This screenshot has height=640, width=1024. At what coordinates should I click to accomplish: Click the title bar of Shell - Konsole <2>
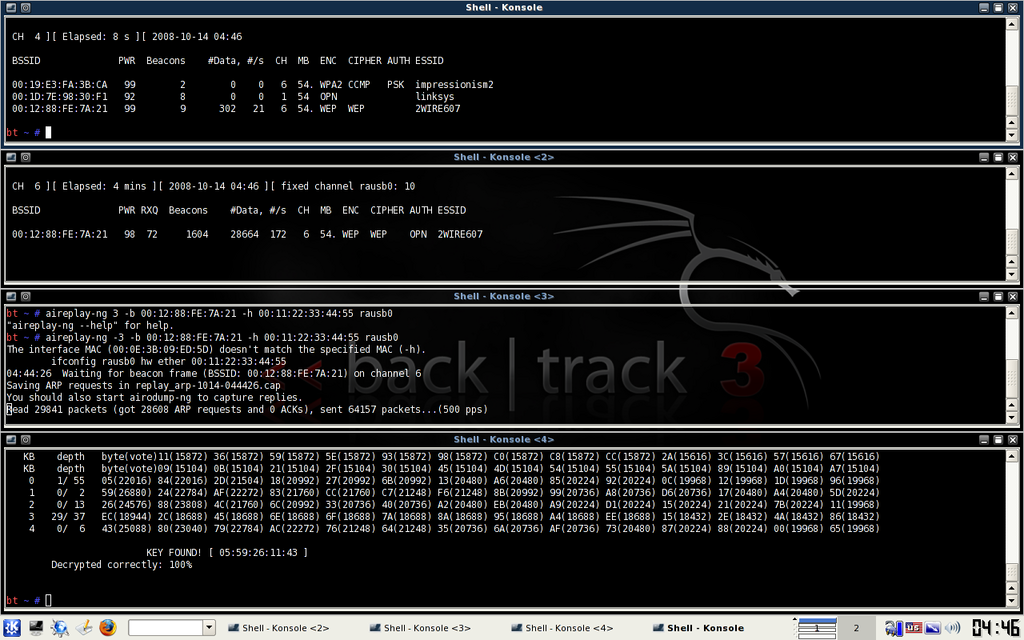point(504,157)
